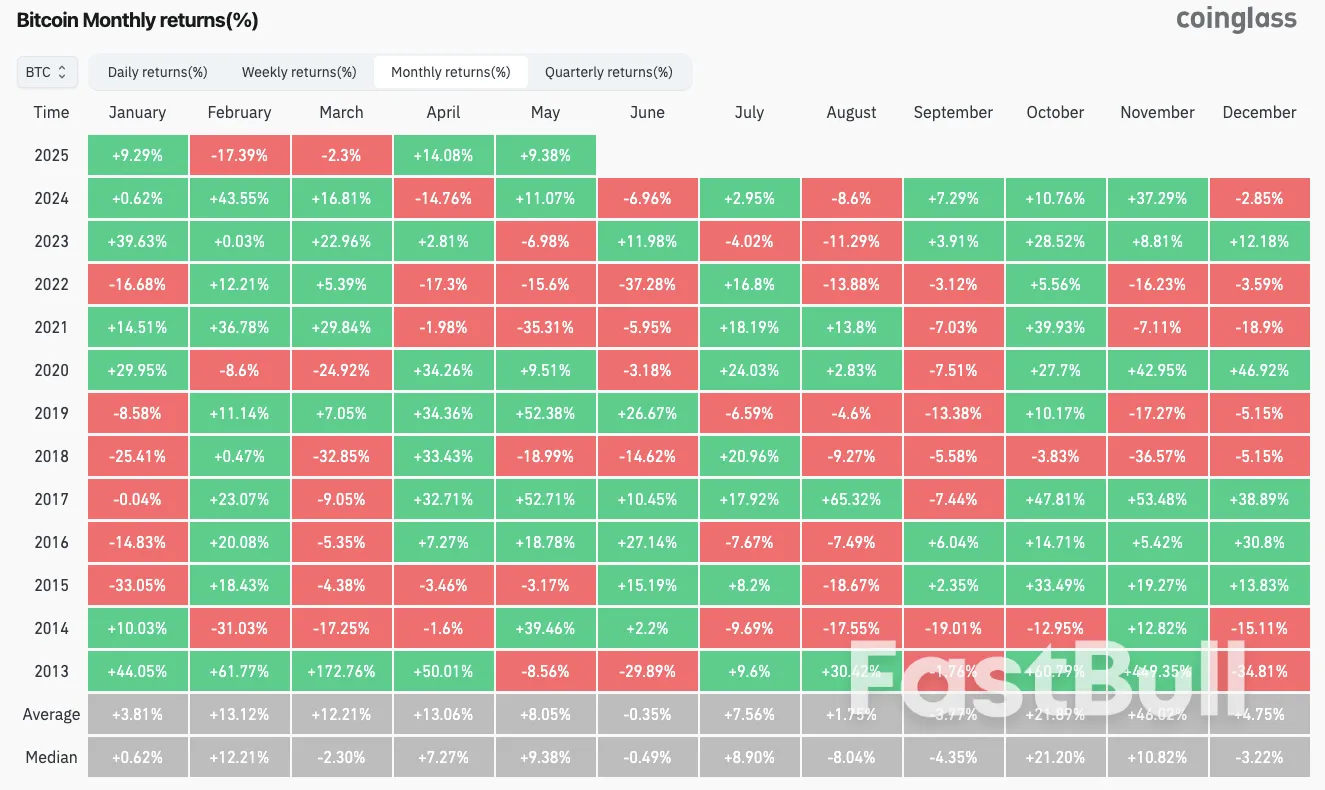This screenshot has width=1325, height=790.
Task: Switch to Daily returns(%) tab
Action: (x=157, y=72)
